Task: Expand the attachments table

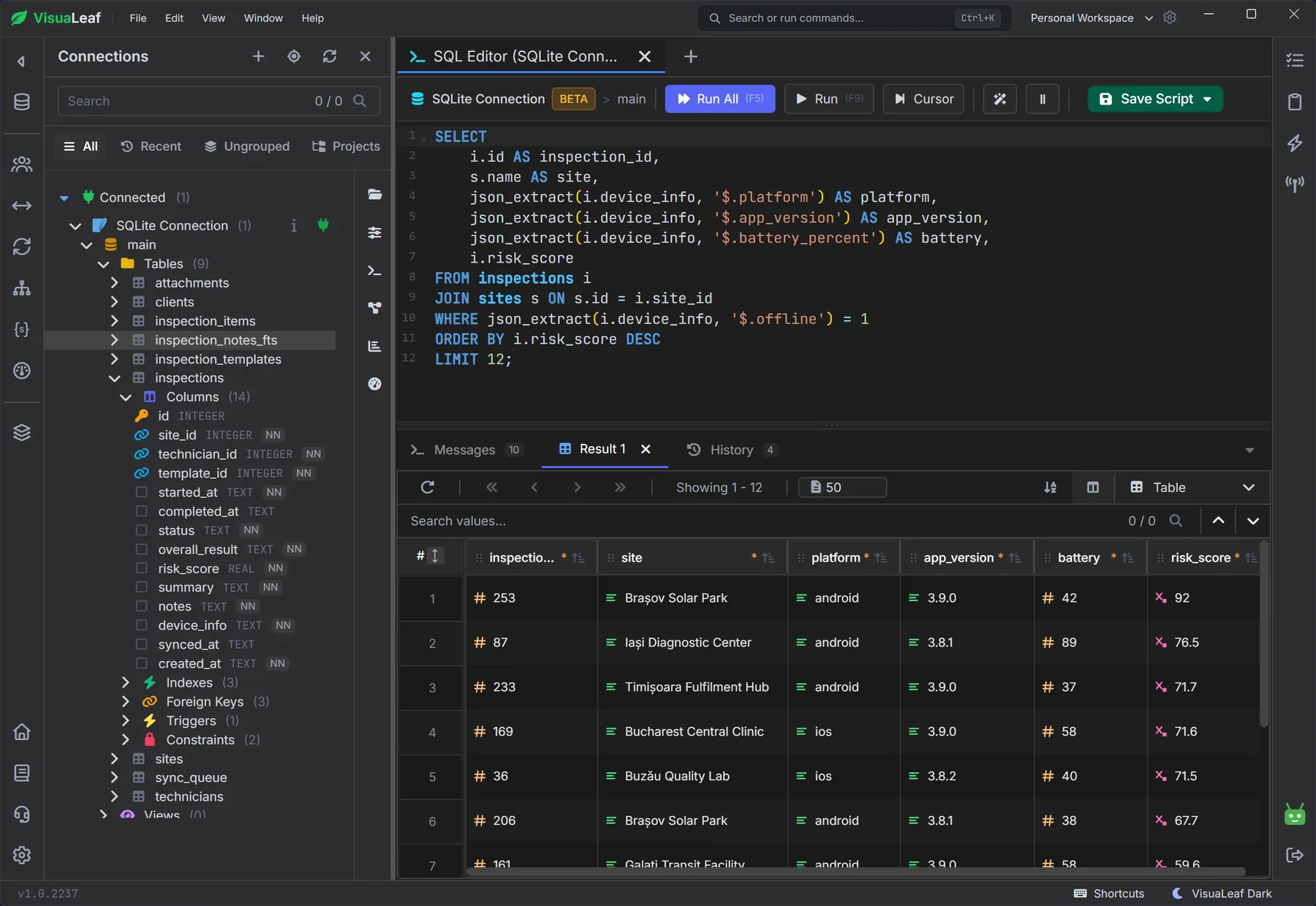Action: click(114, 282)
